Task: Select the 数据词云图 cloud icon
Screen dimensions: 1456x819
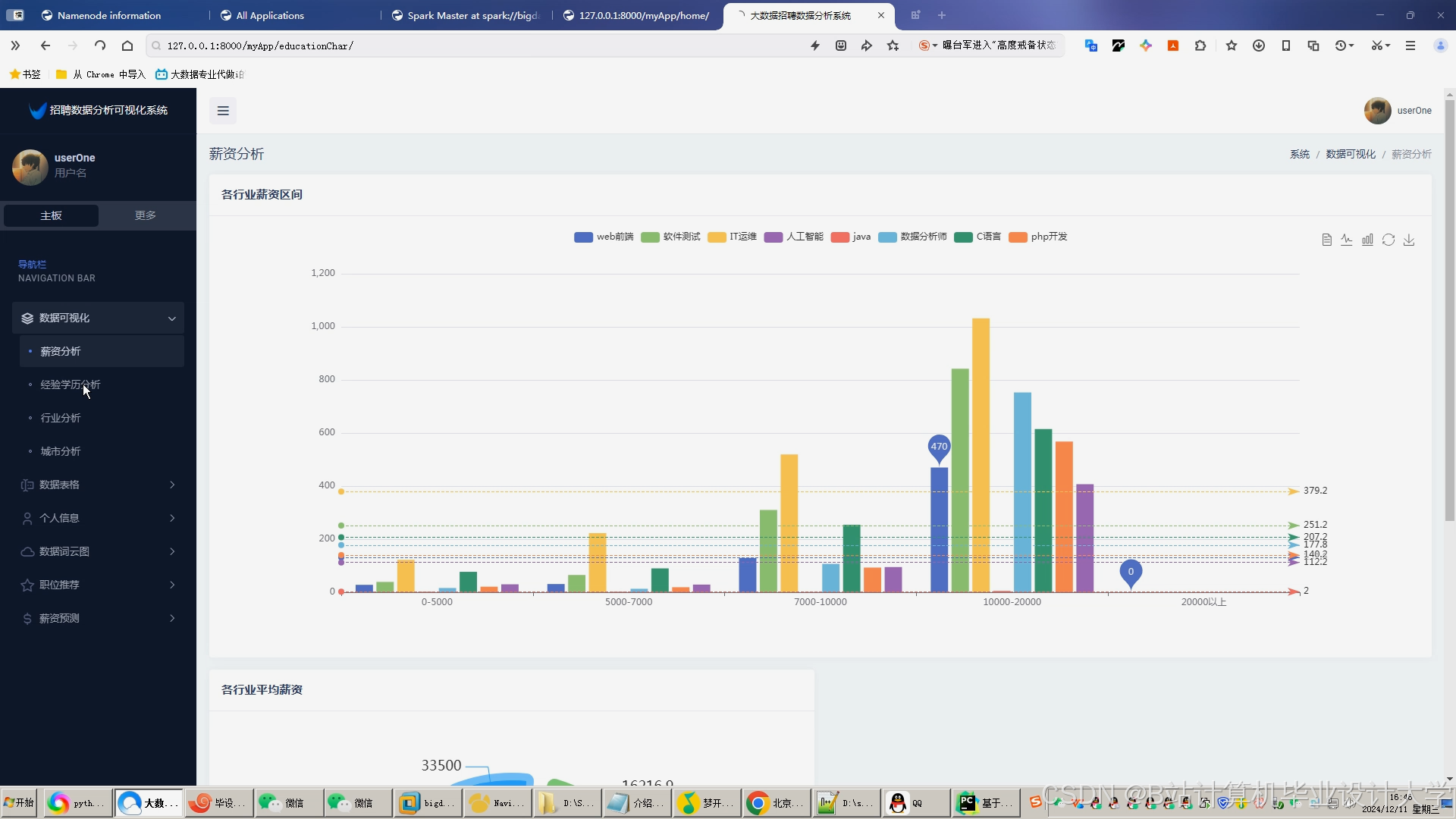Action: coord(27,551)
